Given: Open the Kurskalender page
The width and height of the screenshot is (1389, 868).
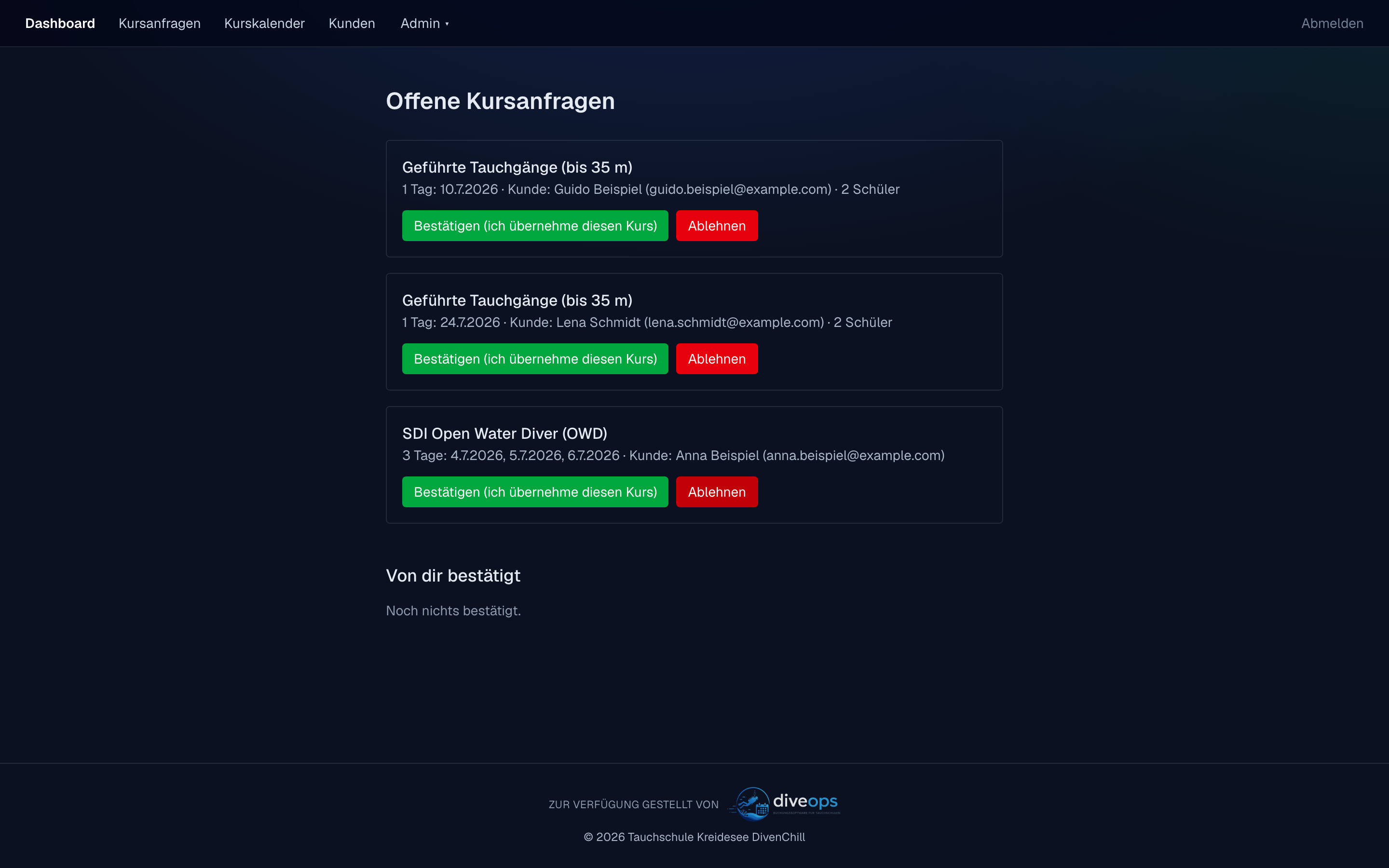Looking at the screenshot, I should coord(264,24).
